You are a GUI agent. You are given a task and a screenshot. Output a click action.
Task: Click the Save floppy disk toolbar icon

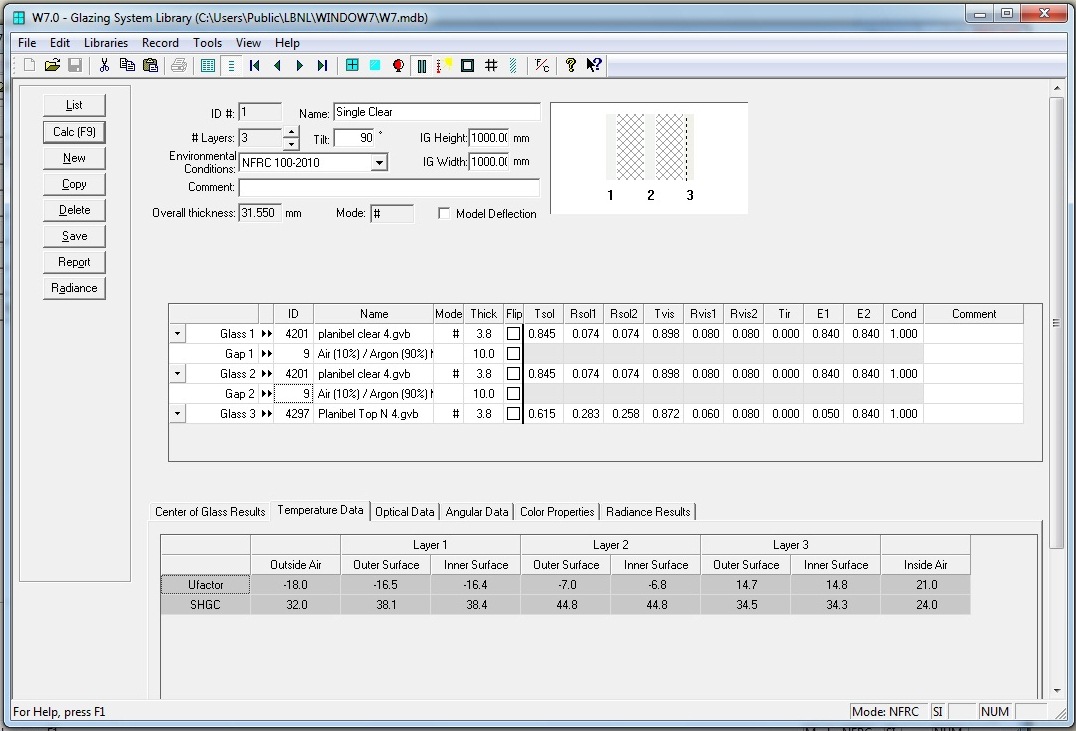tap(75, 65)
